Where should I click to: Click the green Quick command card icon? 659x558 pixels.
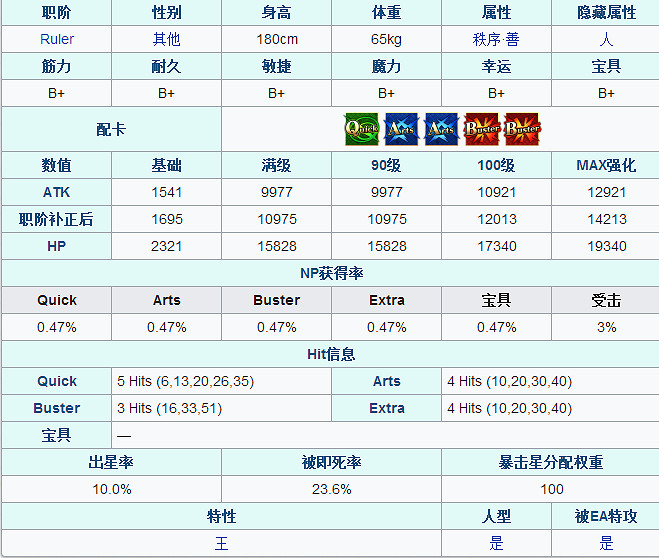tap(361, 130)
